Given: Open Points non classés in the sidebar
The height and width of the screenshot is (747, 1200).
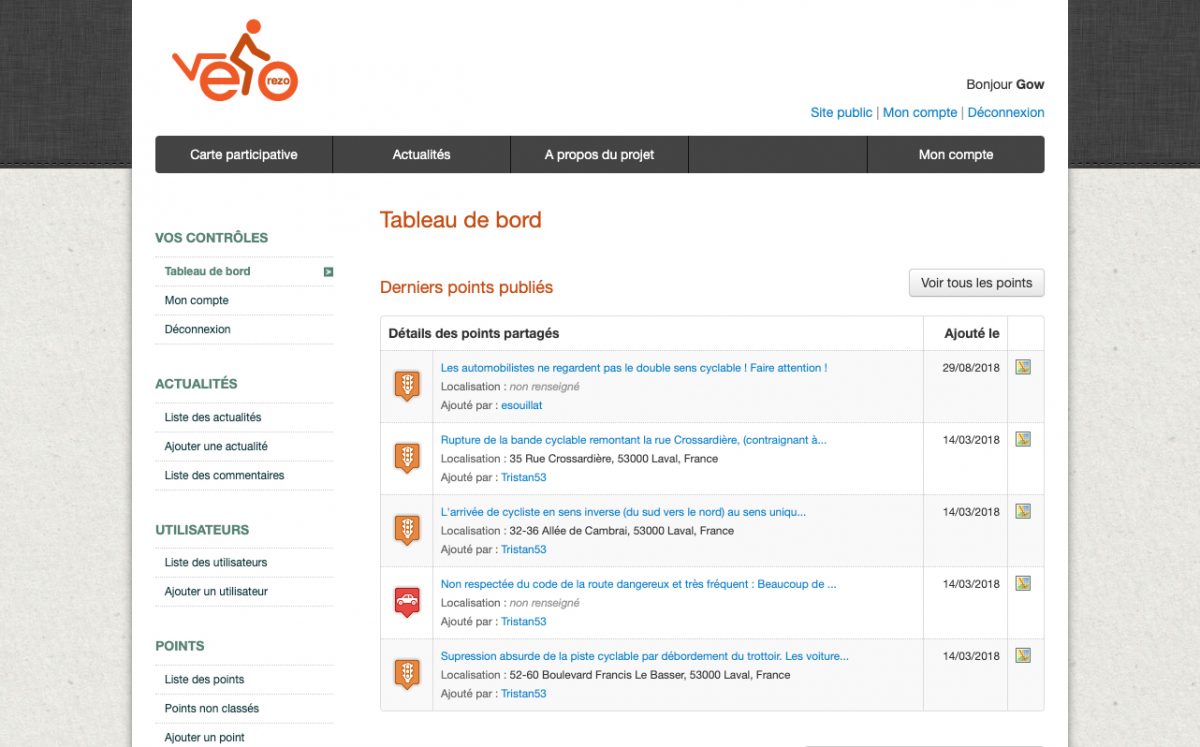Looking at the screenshot, I should pyautogui.click(x=212, y=709).
